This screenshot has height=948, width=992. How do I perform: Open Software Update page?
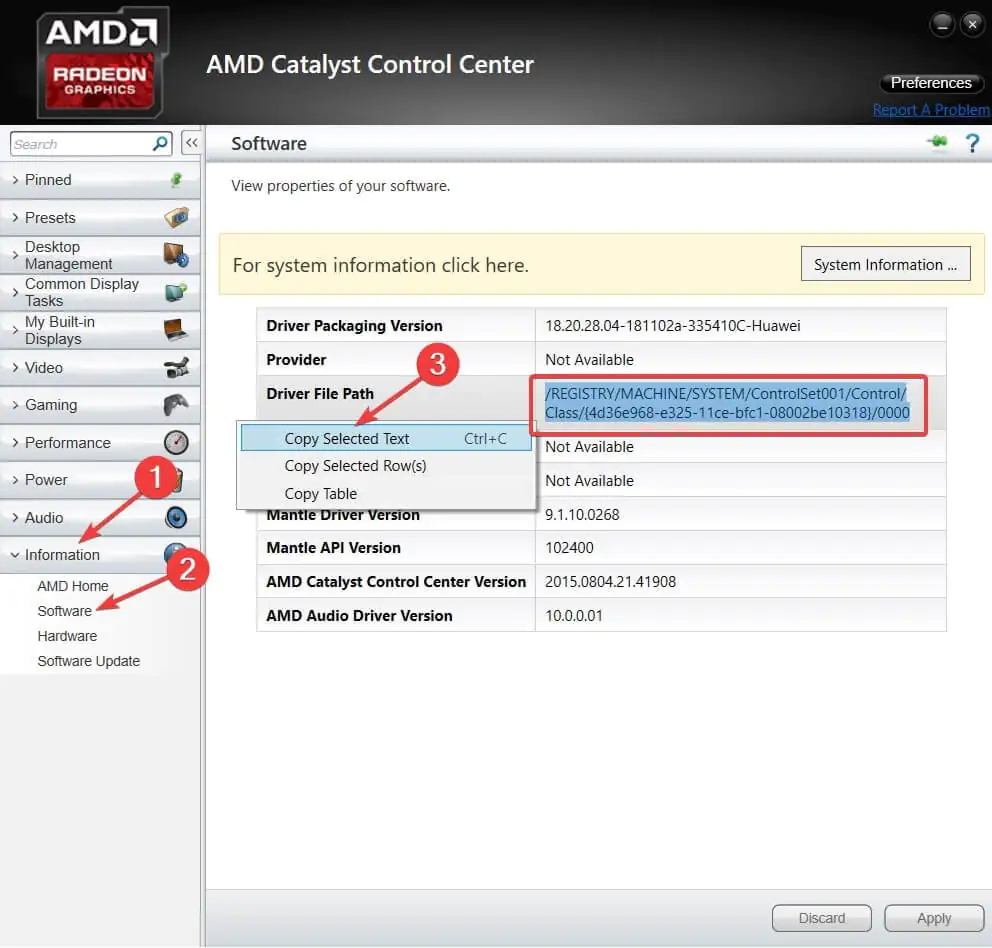click(89, 661)
